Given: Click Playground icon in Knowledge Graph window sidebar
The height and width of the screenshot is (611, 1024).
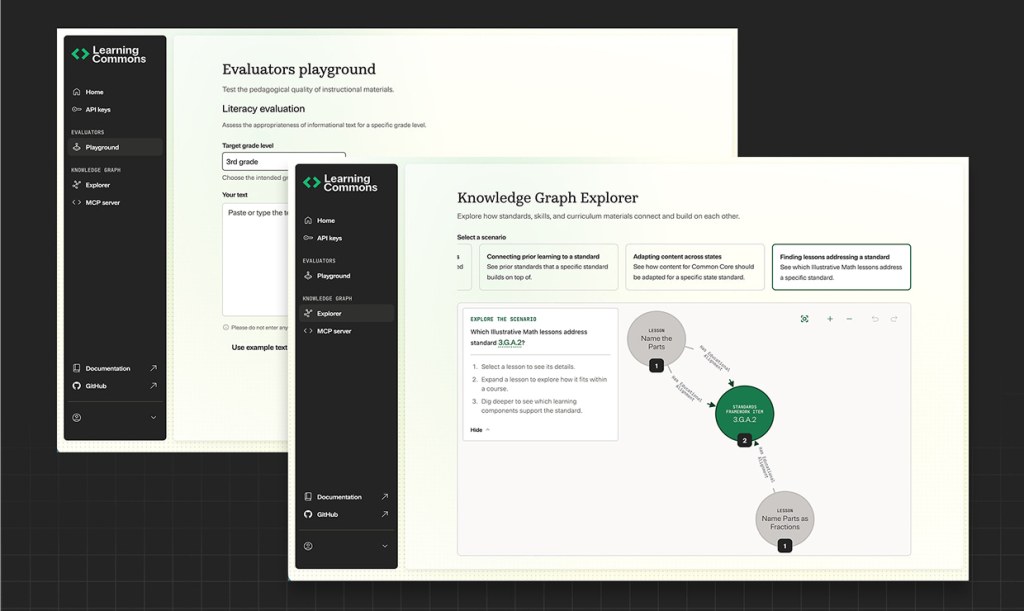Looking at the screenshot, I should (308, 275).
